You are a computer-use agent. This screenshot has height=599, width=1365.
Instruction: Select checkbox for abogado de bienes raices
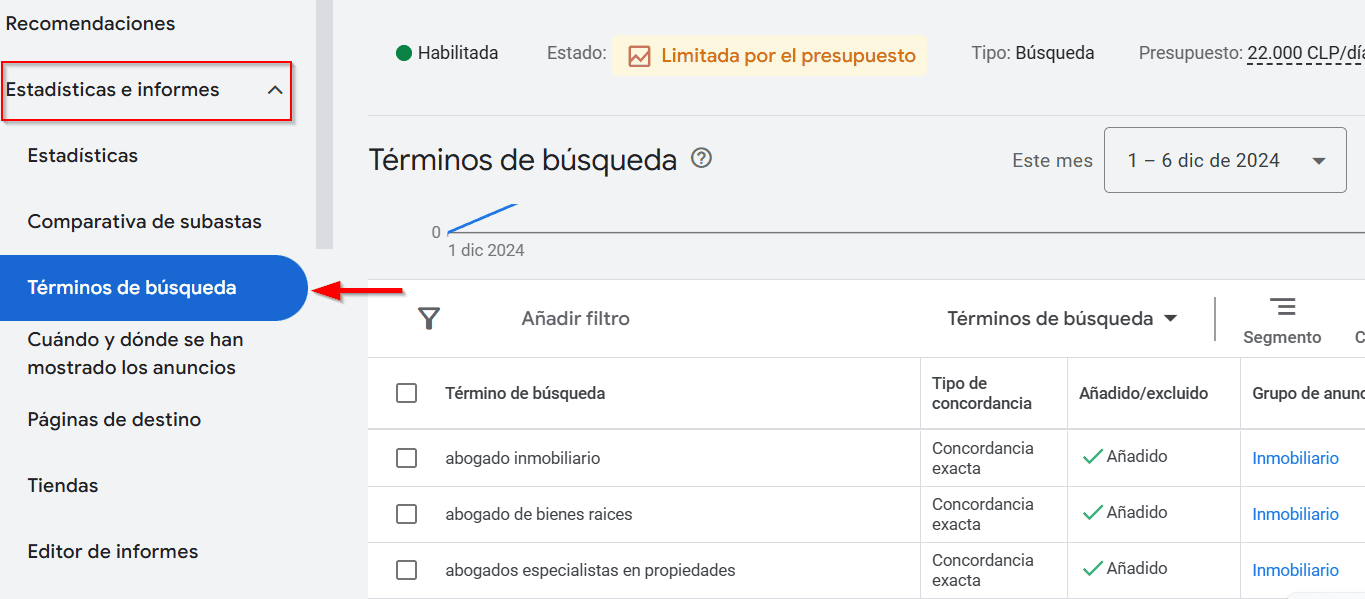click(x=406, y=514)
